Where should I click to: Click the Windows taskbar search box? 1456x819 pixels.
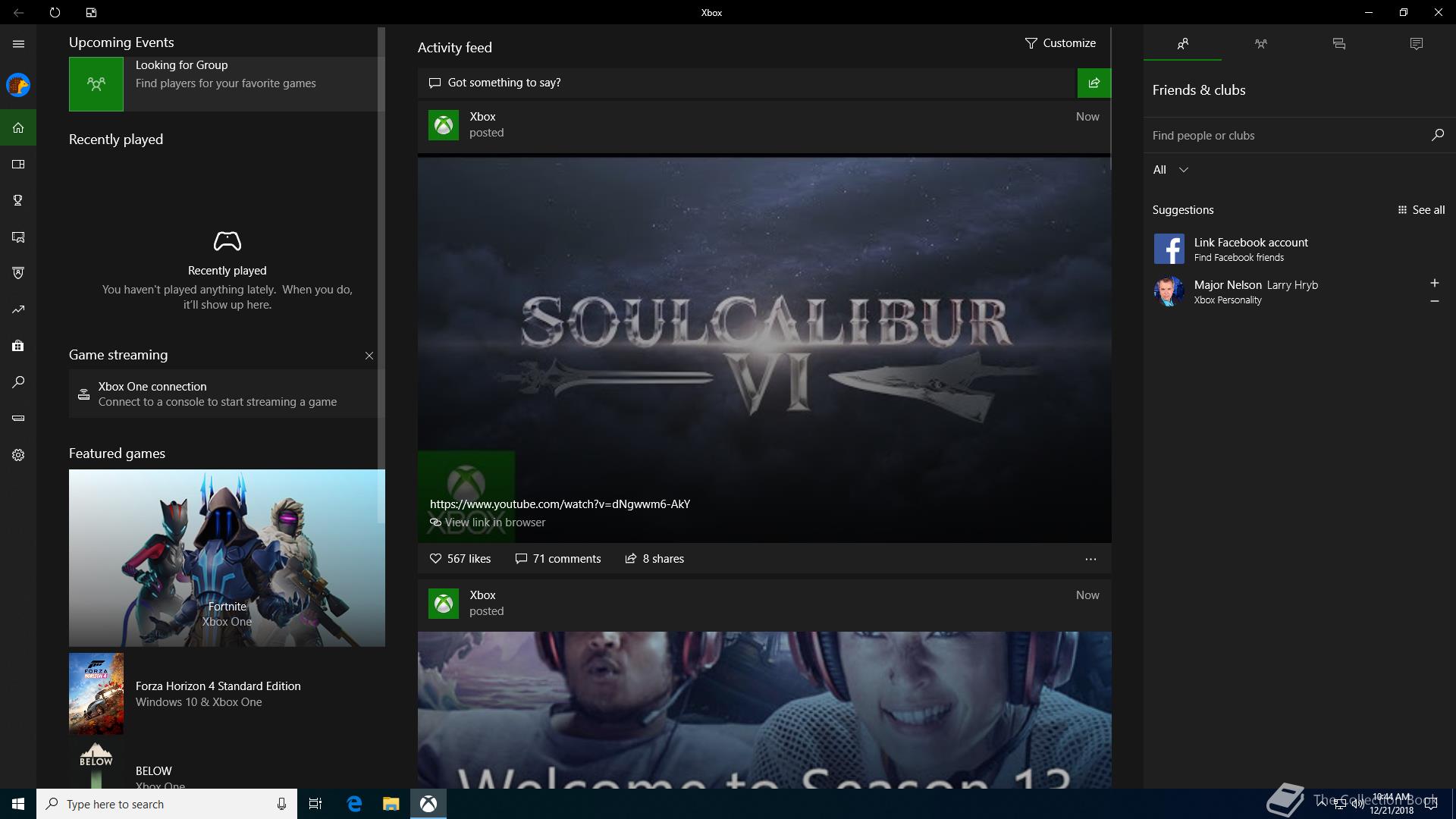tap(167, 804)
